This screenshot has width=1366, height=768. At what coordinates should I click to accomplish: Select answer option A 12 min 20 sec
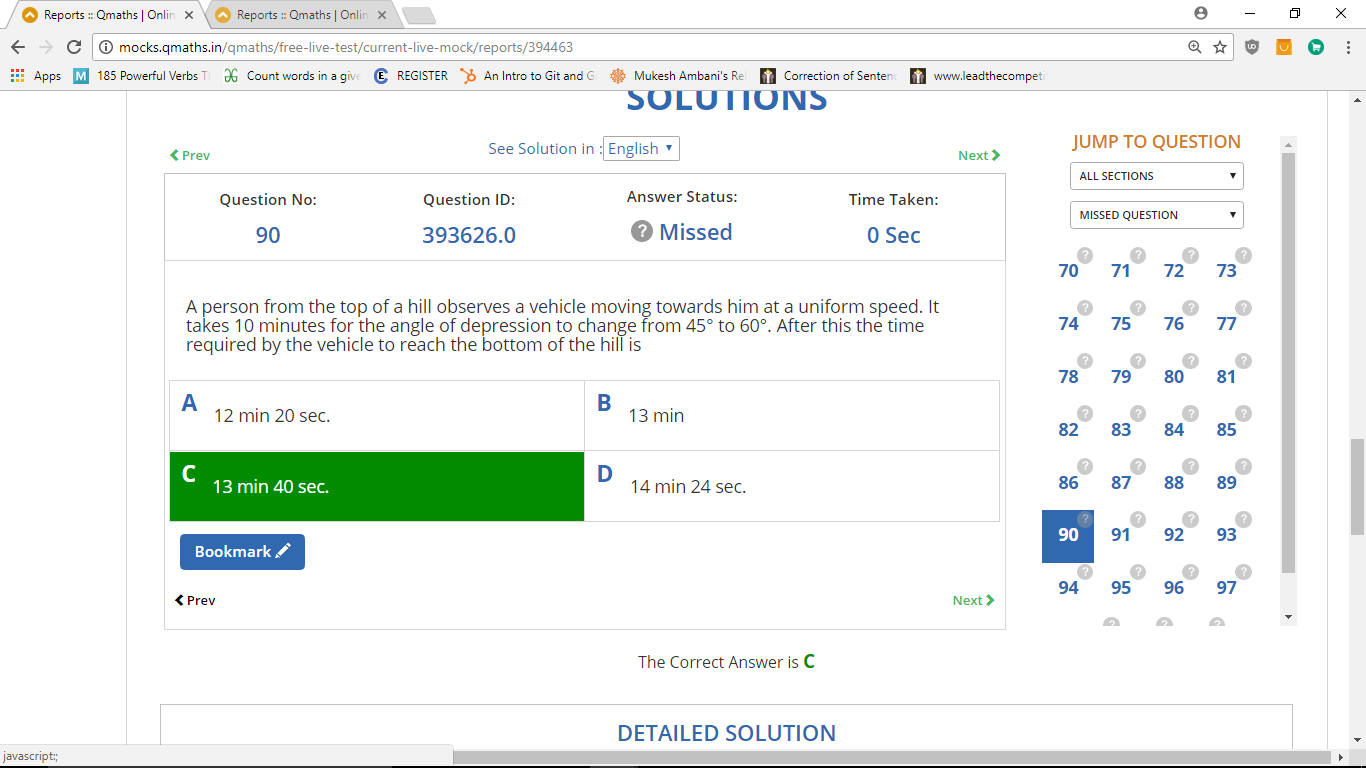pos(377,415)
